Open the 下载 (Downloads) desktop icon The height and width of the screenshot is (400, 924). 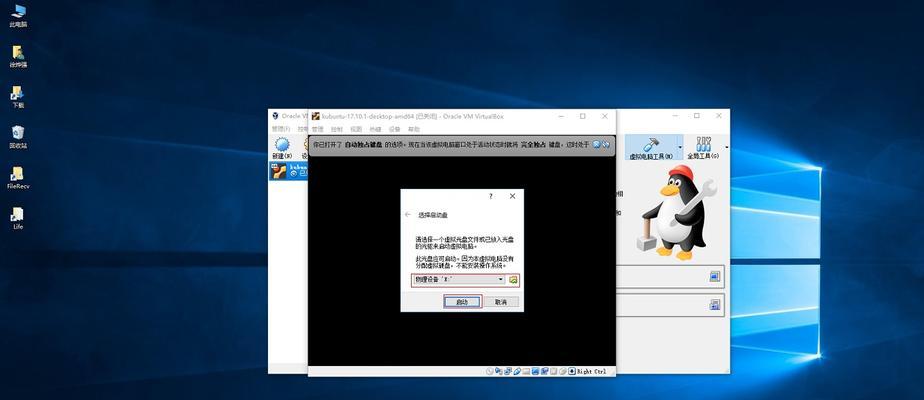click(18, 97)
